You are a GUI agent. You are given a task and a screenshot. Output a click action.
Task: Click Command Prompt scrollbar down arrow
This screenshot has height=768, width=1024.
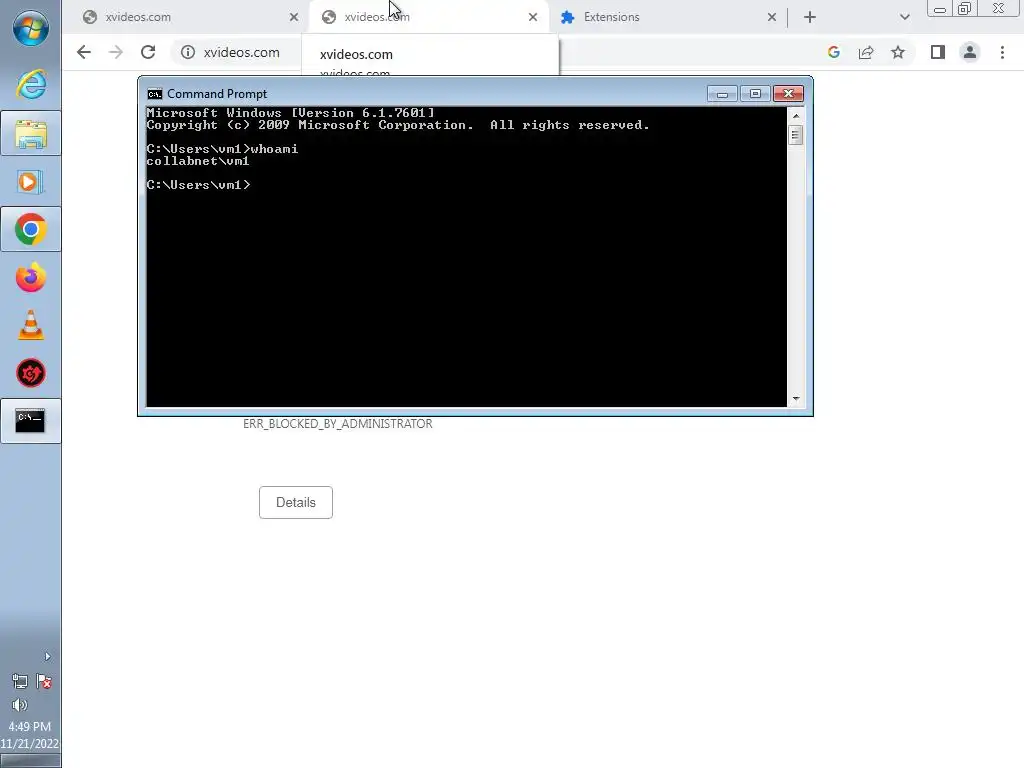click(x=795, y=398)
